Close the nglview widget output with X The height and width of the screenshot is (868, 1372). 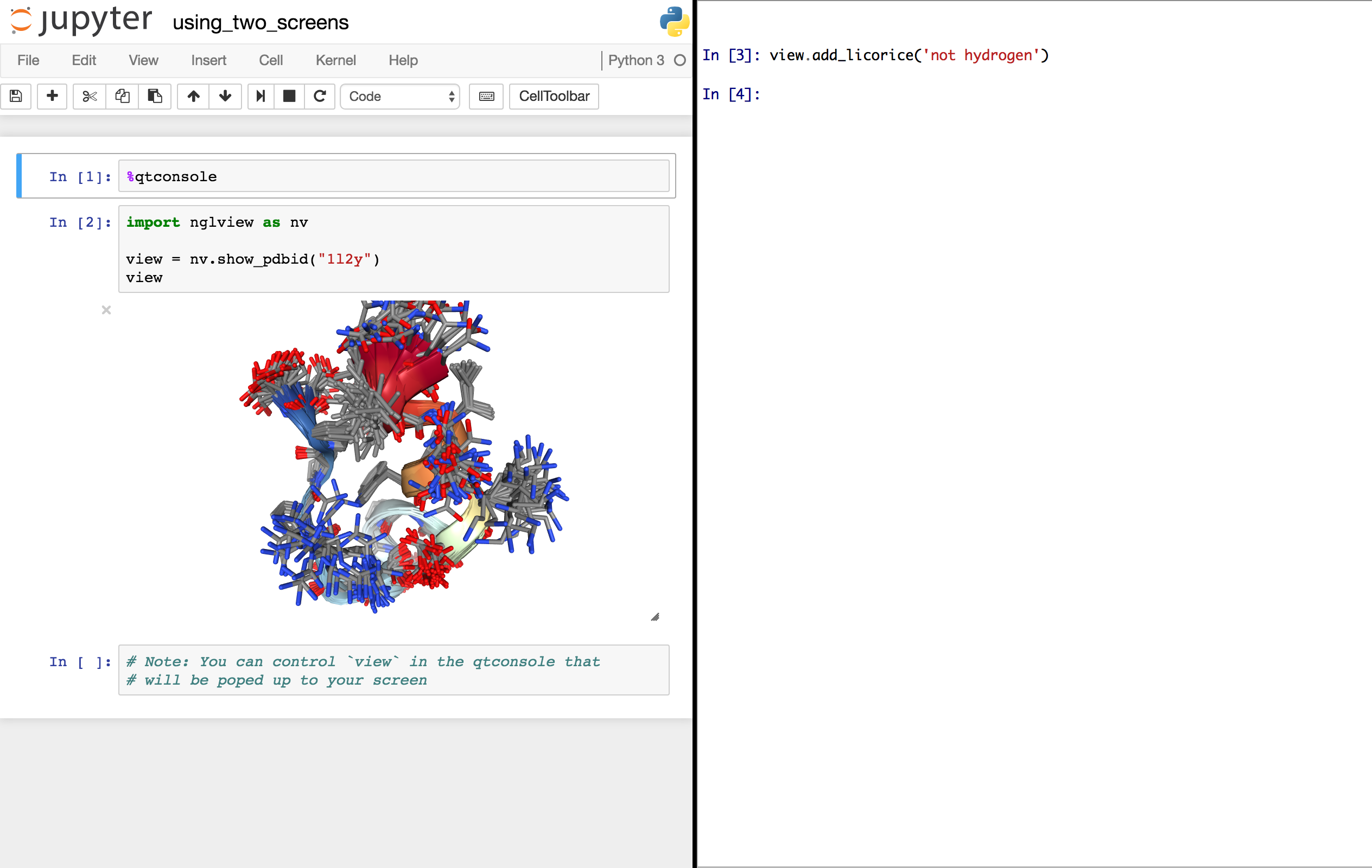pyautogui.click(x=106, y=310)
